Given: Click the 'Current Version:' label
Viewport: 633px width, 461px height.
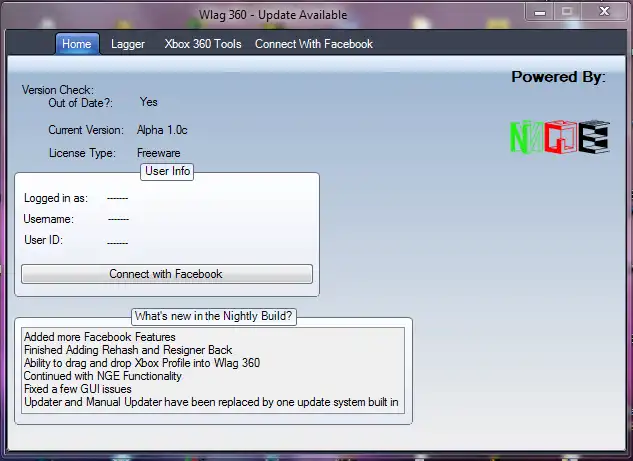Looking at the screenshot, I should click(x=86, y=130).
